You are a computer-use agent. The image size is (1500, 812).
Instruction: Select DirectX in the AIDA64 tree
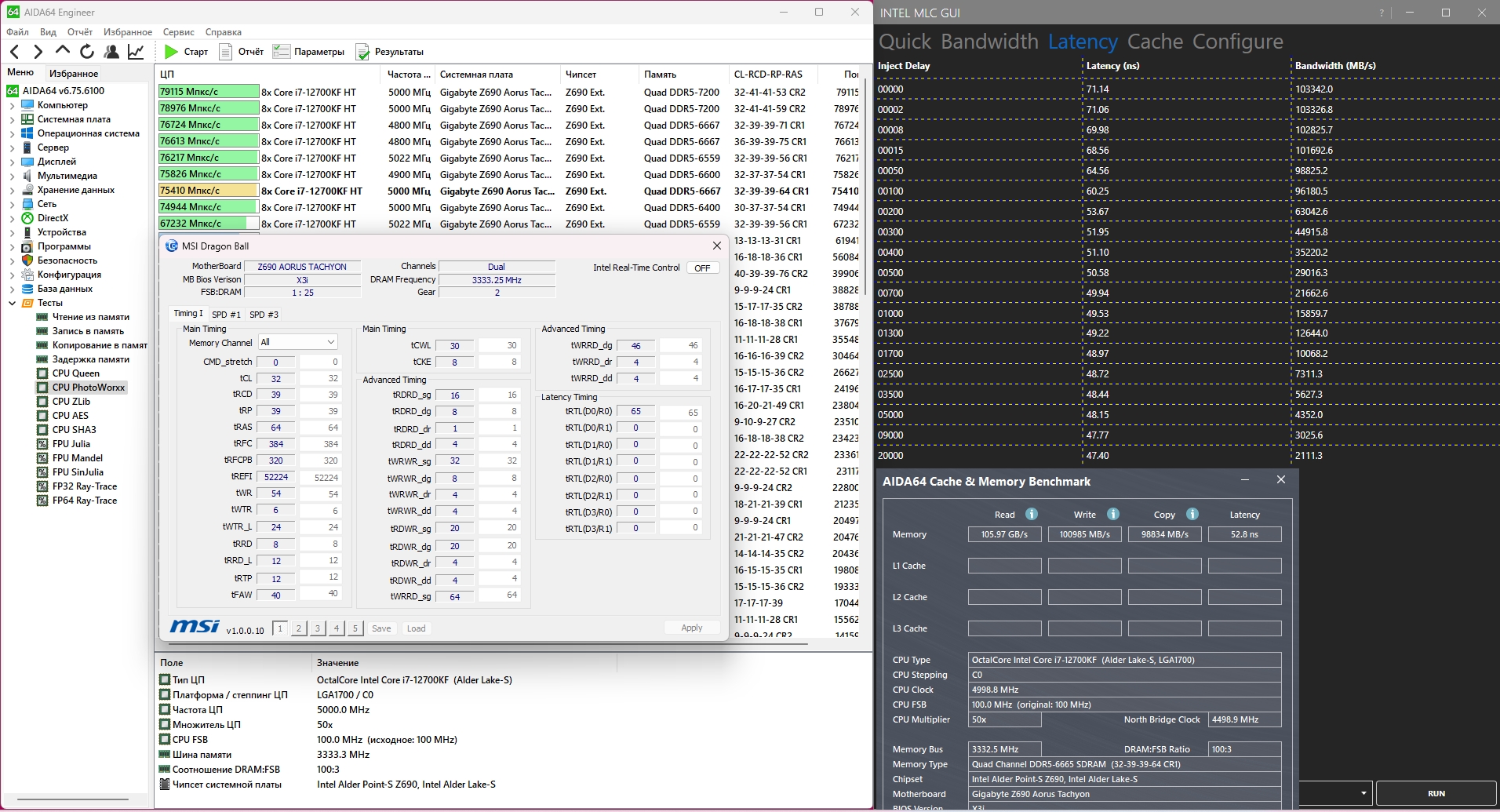[x=53, y=218]
